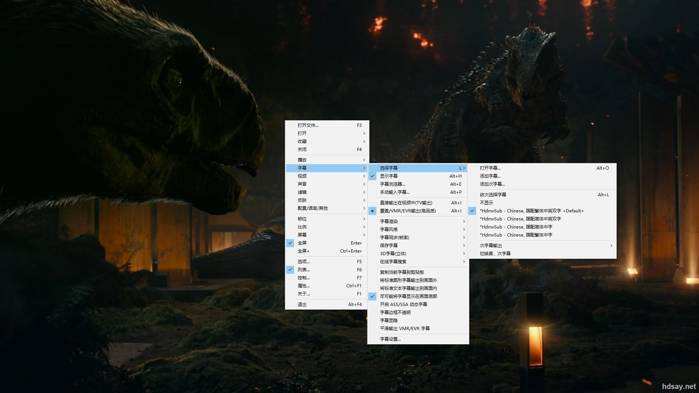Click the entry directly above 字幕设置... separator

[x=418, y=328]
